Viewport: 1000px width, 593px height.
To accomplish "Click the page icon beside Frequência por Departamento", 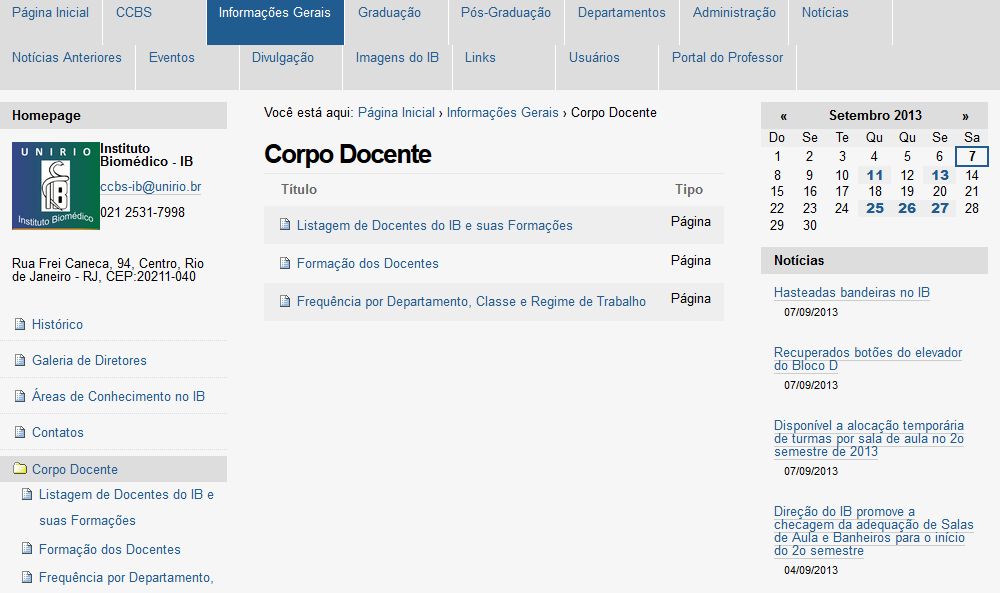I will (283, 301).
